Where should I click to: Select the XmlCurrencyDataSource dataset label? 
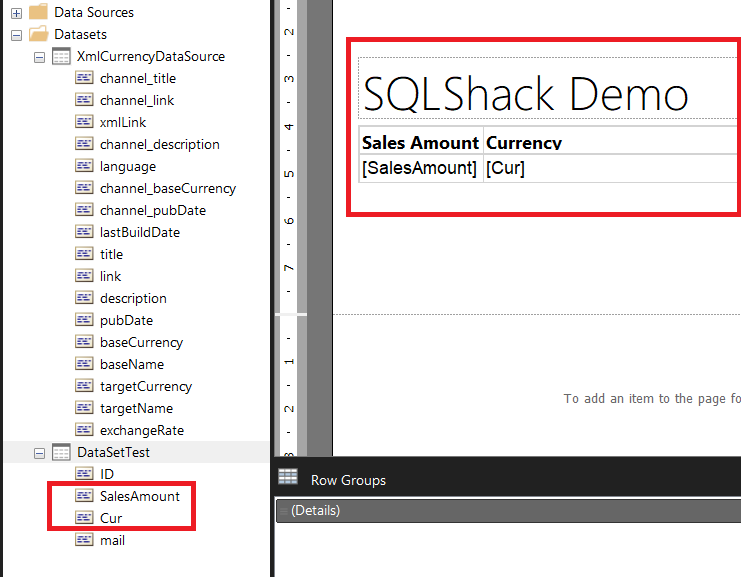[x=151, y=56]
